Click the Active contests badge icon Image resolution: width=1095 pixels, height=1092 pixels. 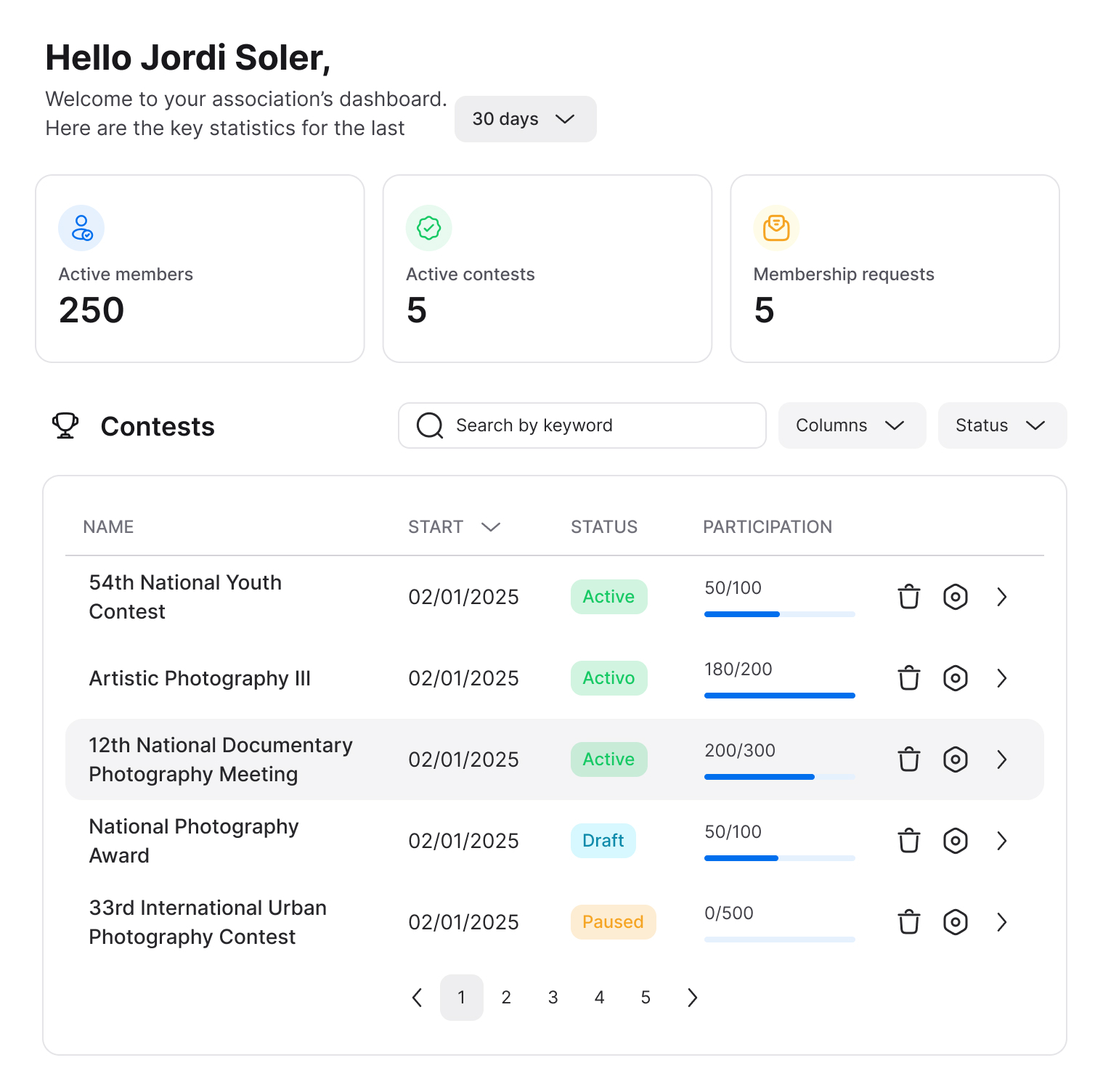tap(428, 228)
